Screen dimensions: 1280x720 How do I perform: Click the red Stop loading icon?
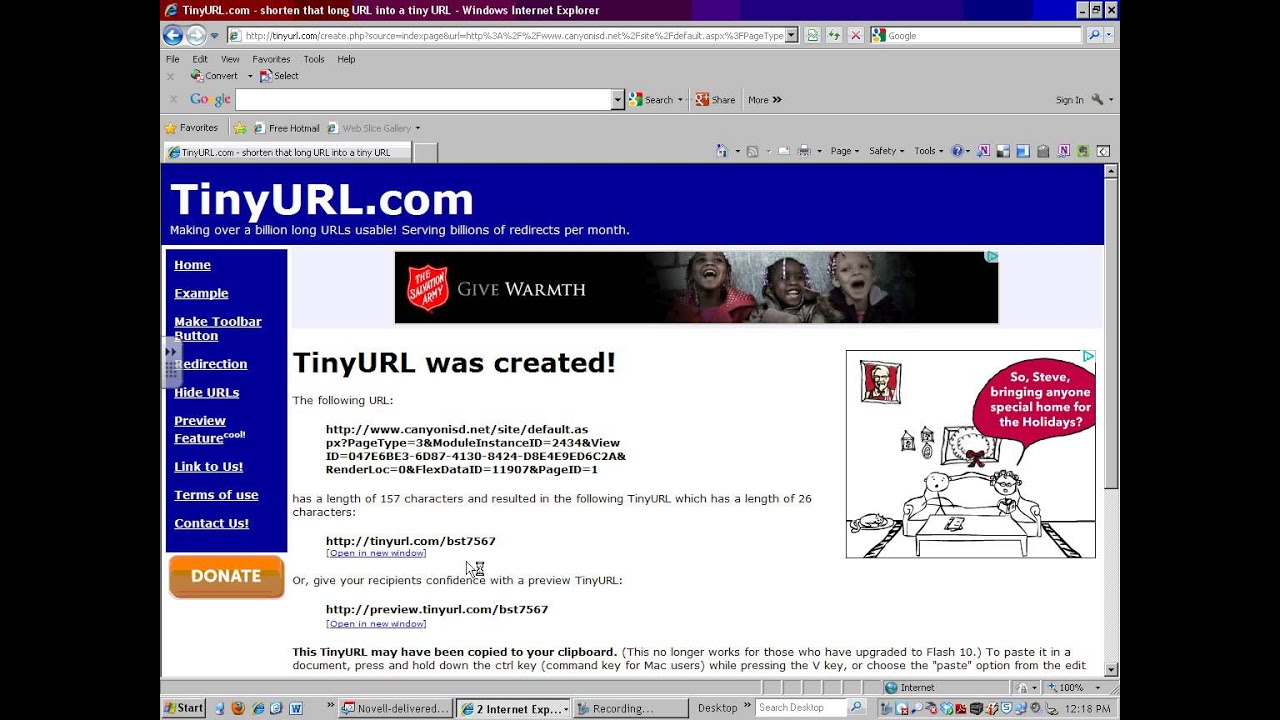[x=855, y=35]
